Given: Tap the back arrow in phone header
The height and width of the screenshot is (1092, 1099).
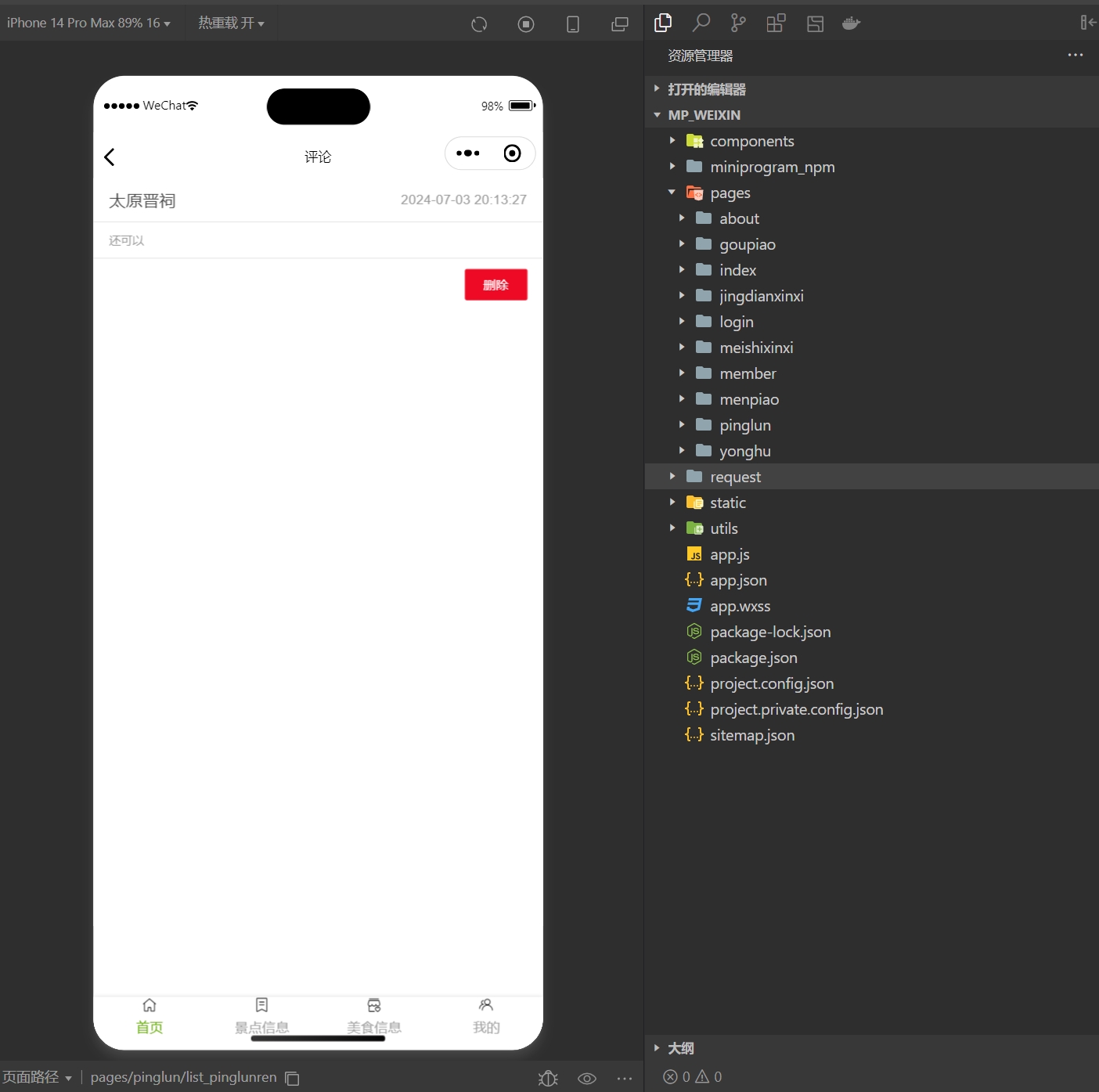Looking at the screenshot, I should pyautogui.click(x=110, y=157).
